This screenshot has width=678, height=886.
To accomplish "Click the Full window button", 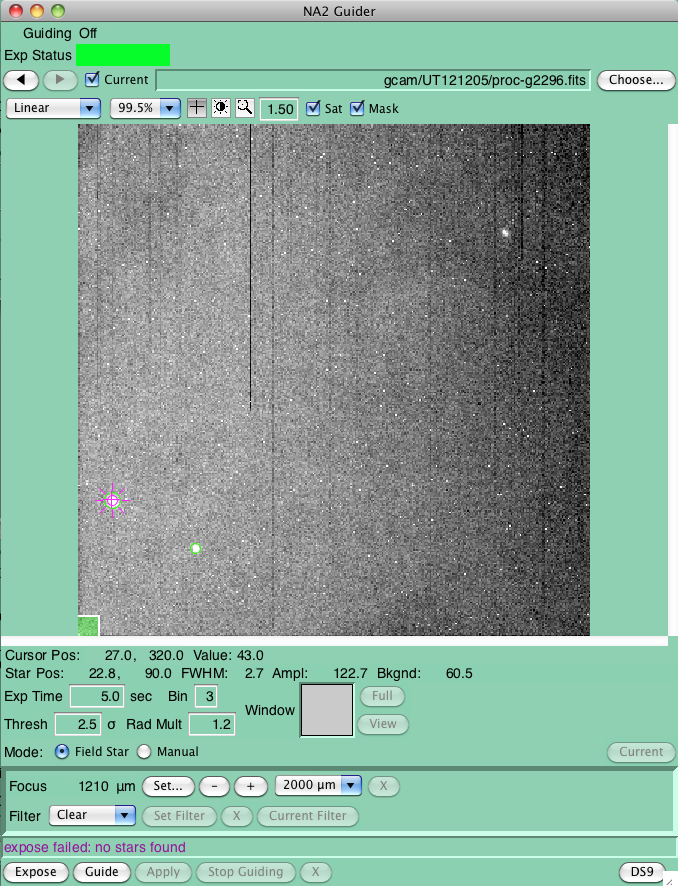I will (x=382, y=696).
